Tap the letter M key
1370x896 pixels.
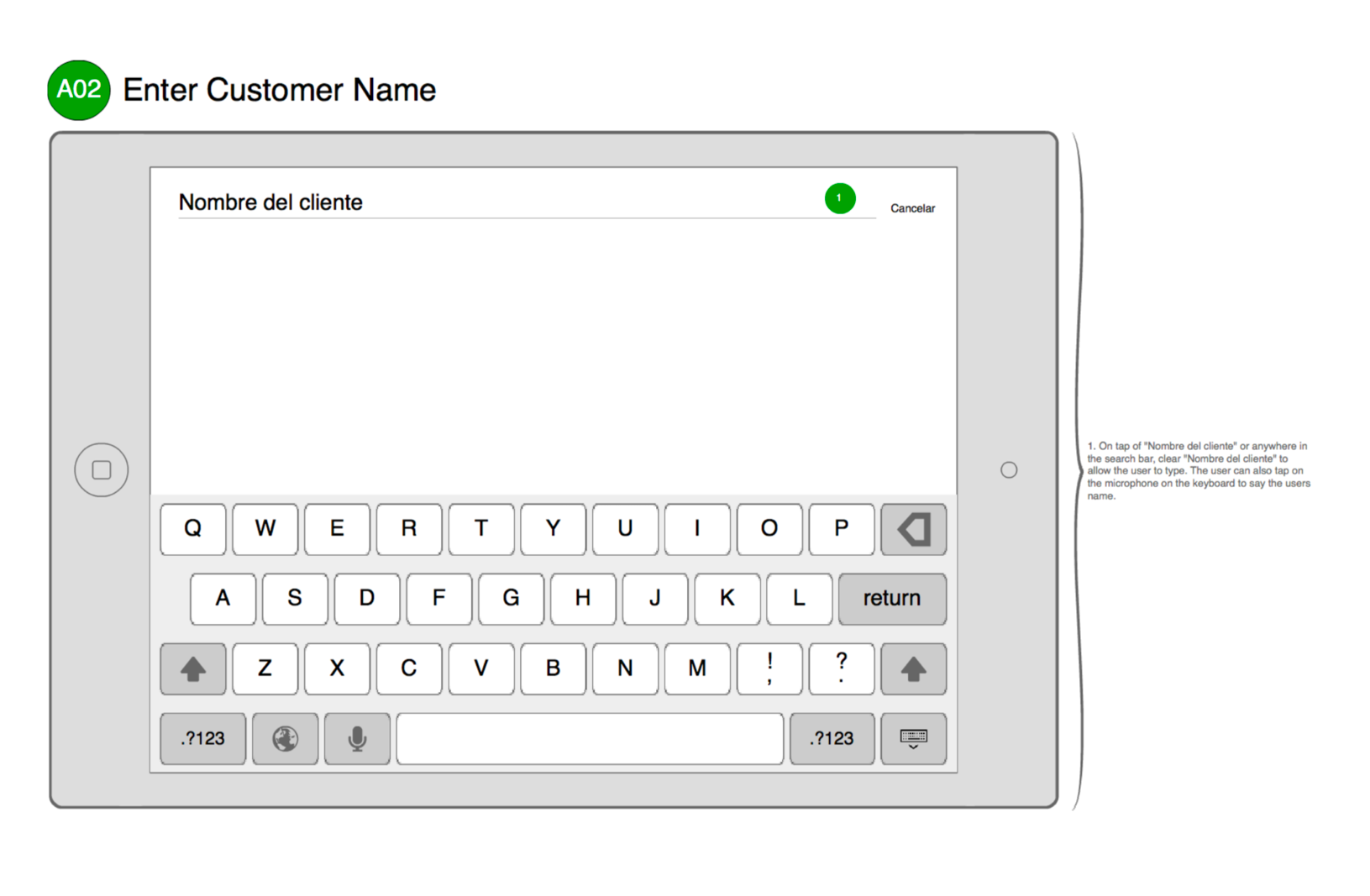(x=697, y=669)
